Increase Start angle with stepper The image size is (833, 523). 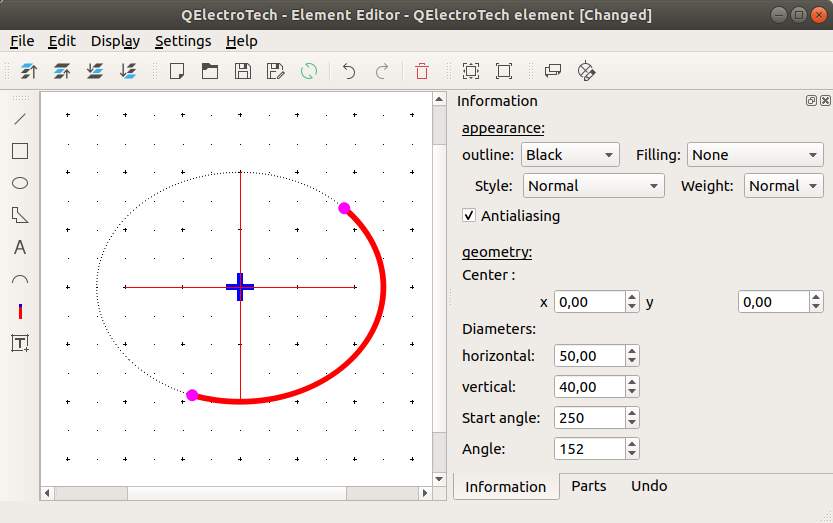click(x=632, y=412)
